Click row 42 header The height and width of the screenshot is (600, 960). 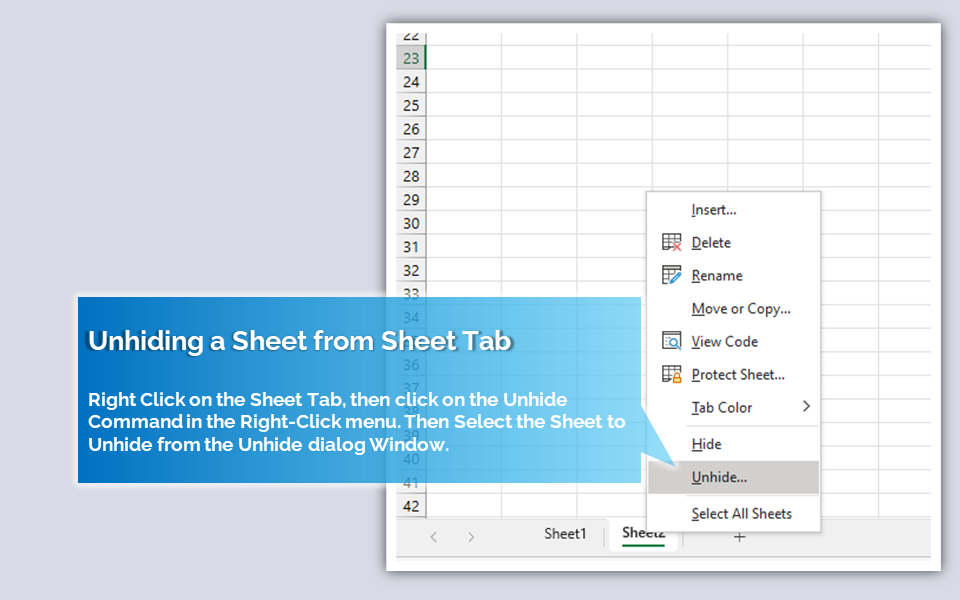pyautogui.click(x=411, y=506)
